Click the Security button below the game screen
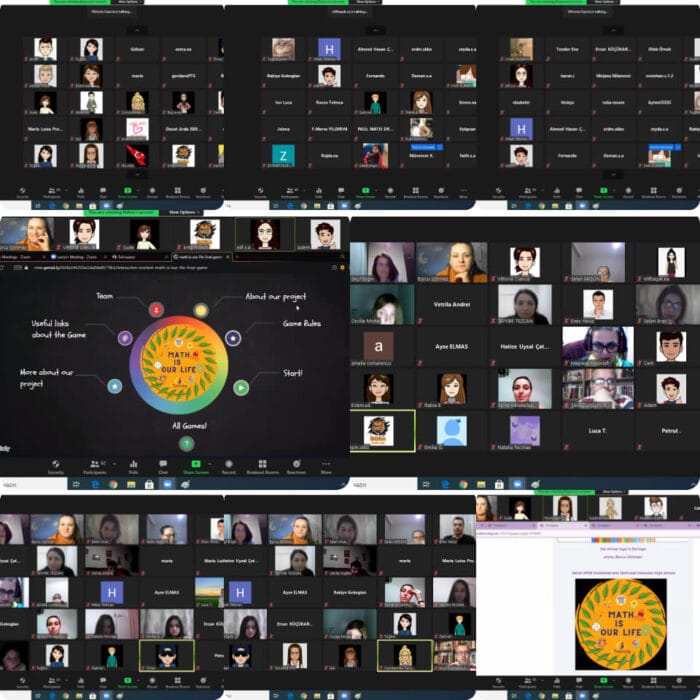 [56, 466]
